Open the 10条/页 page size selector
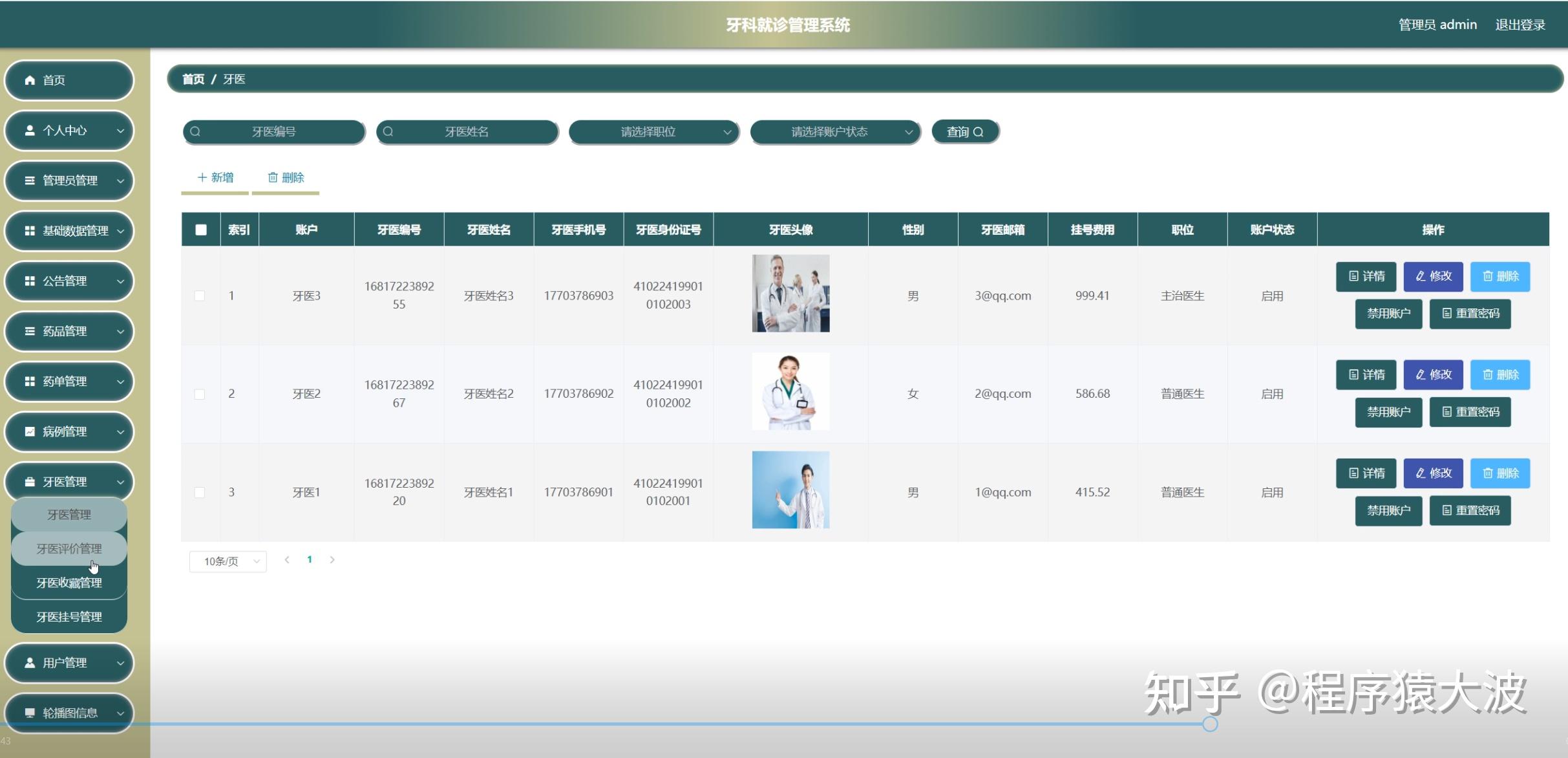This screenshot has height=758, width=1568. coord(228,561)
